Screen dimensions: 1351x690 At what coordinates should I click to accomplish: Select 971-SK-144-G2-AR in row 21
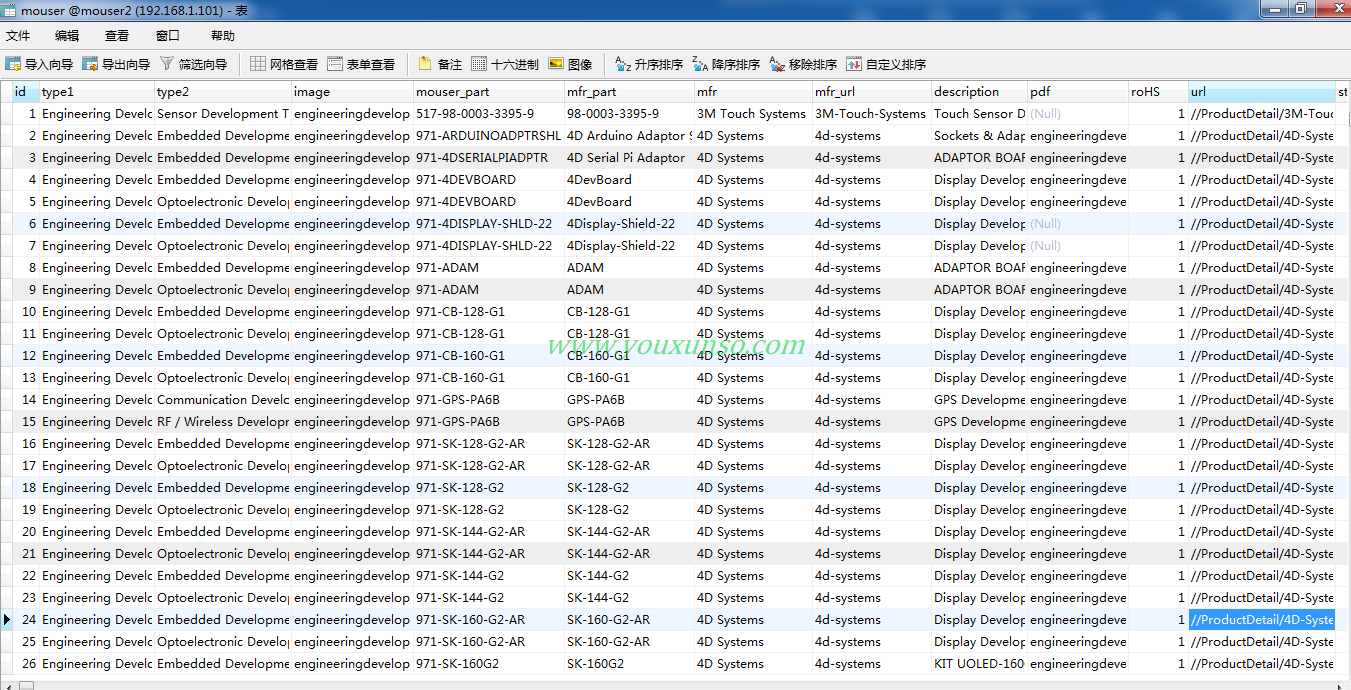point(489,554)
